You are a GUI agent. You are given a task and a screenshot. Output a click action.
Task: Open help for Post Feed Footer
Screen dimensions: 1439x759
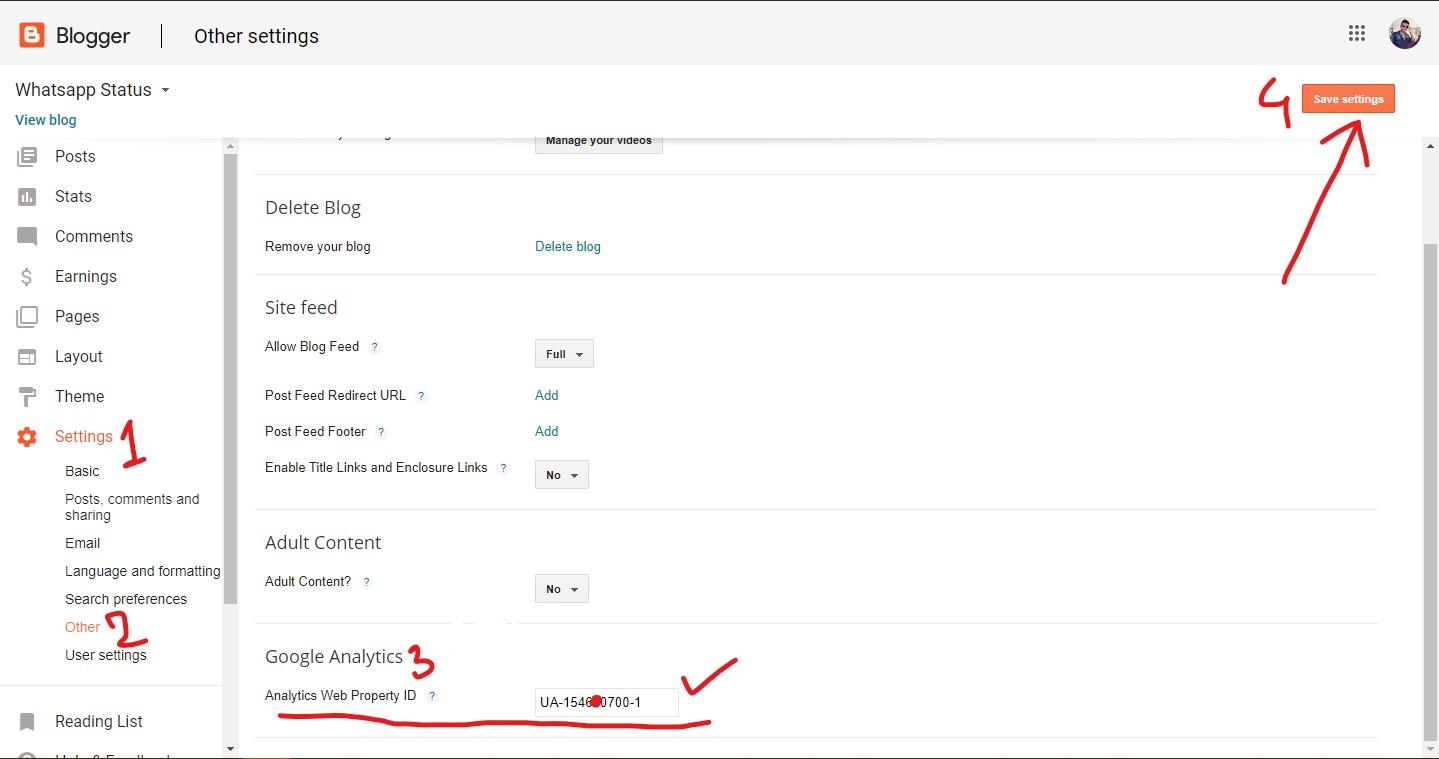(x=381, y=432)
